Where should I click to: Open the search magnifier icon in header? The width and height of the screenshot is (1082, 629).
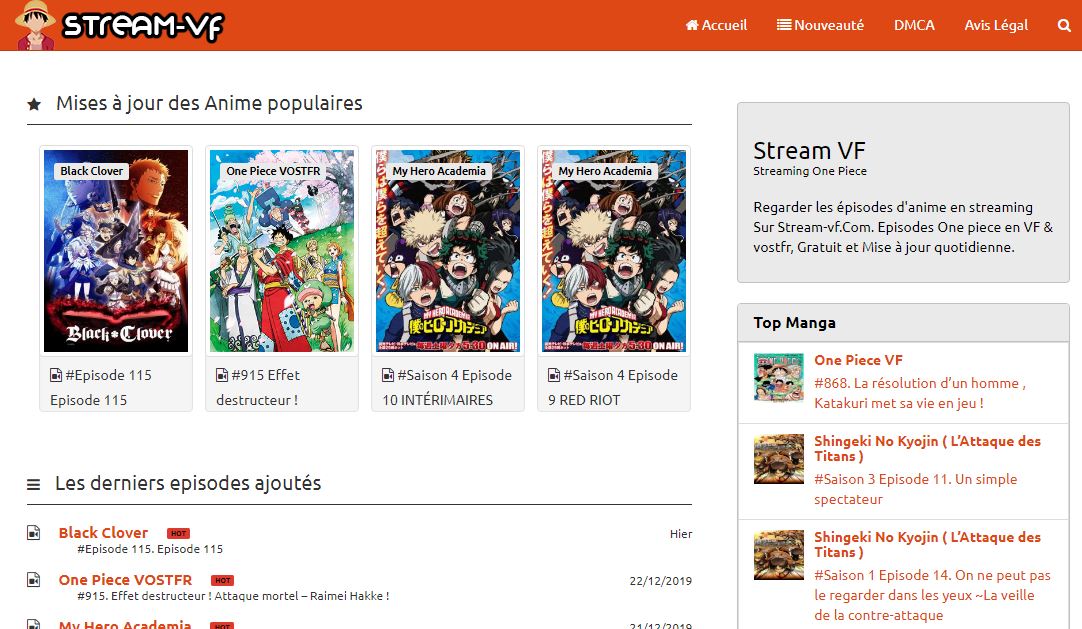[x=1064, y=26]
